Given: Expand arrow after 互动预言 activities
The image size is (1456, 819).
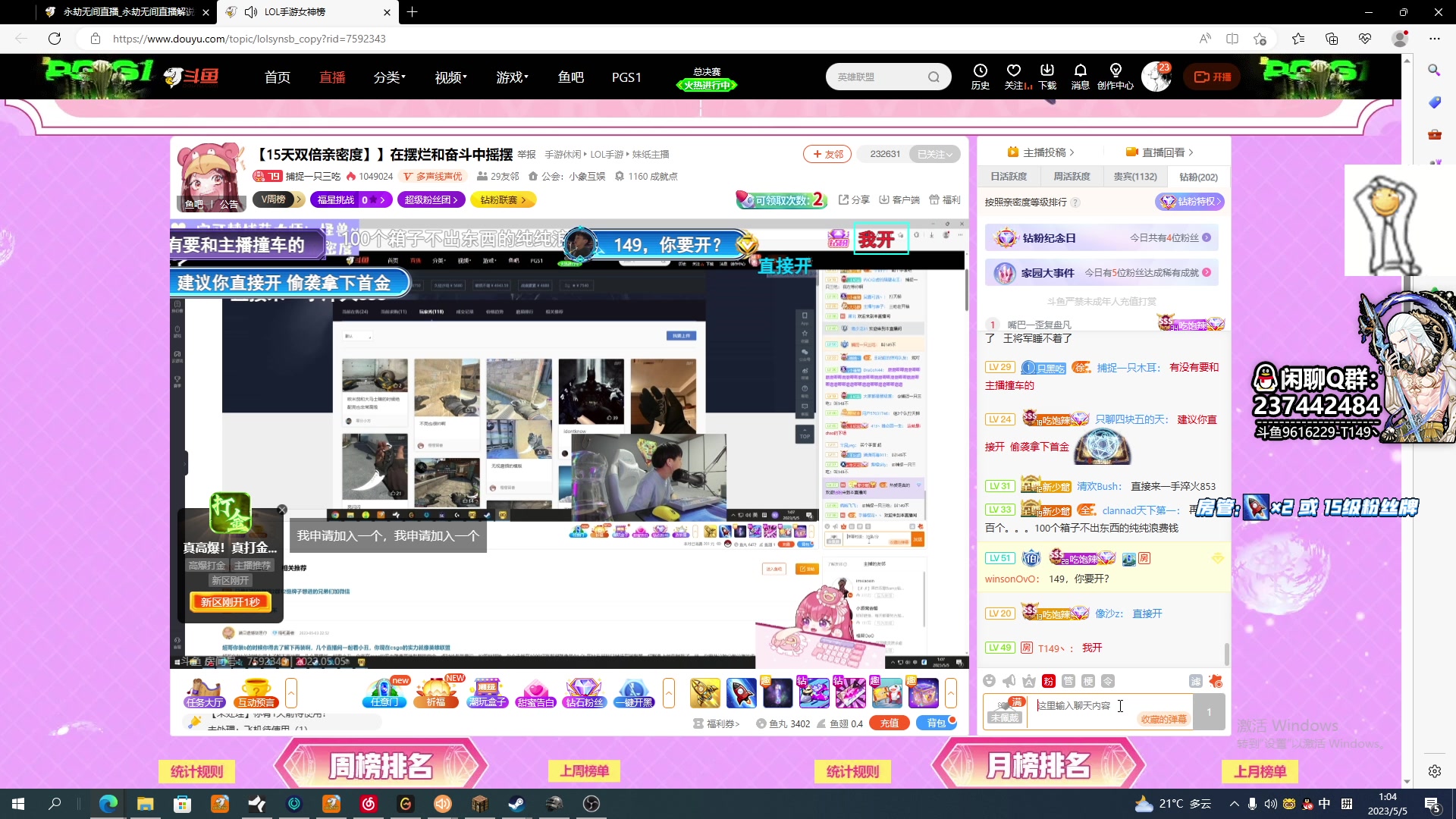Looking at the screenshot, I should click(291, 692).
